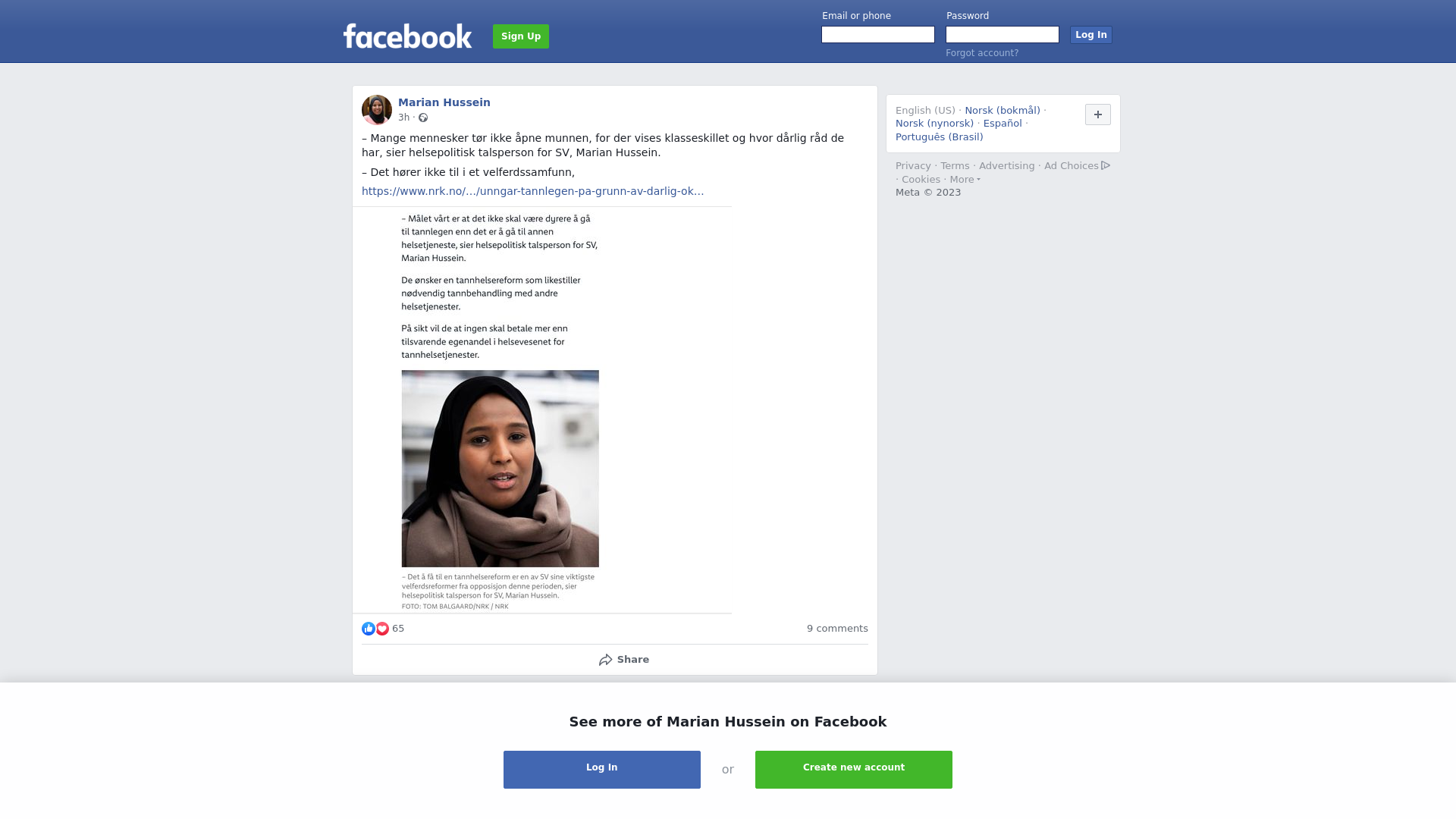1456x819 pixels.
Task: Click Create new account button
Action: click(854, 770)
